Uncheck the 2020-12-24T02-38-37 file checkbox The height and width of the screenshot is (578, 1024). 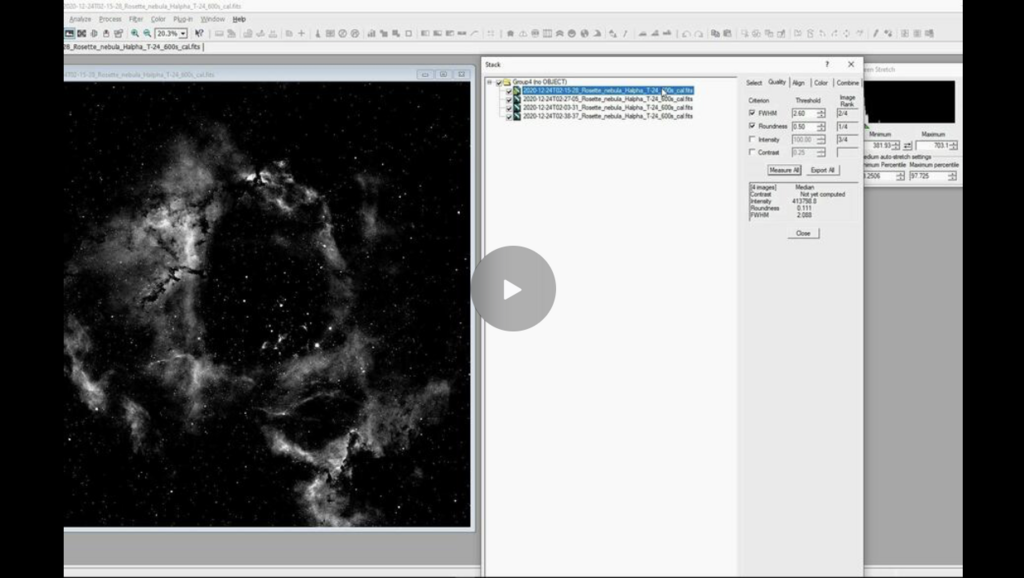click(509, 116)
